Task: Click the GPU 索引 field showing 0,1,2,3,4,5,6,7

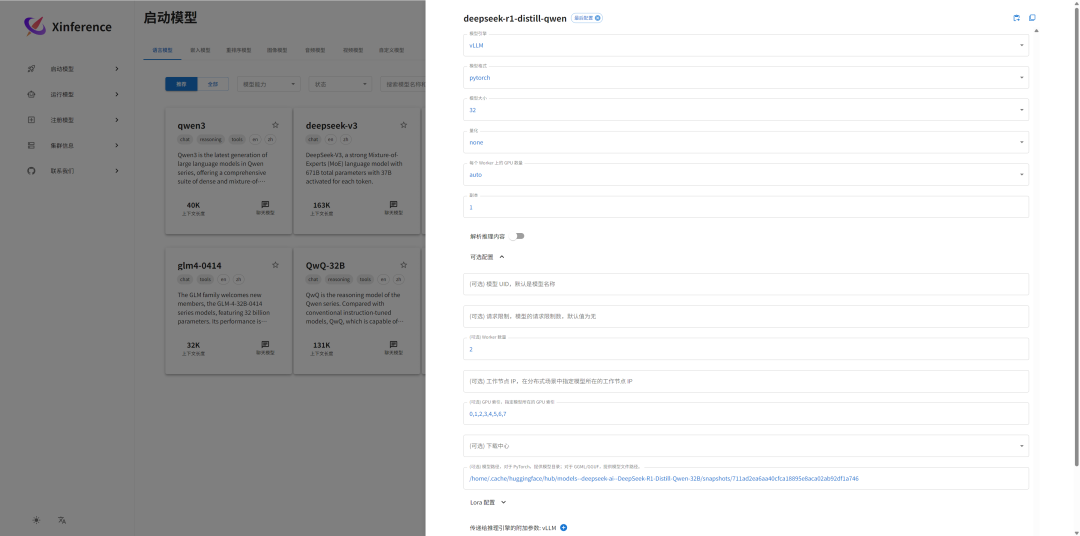Action: pos(746,413)
